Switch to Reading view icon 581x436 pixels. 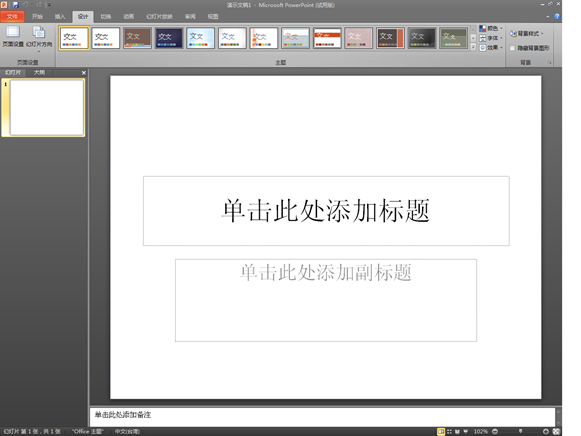point(457,432)
